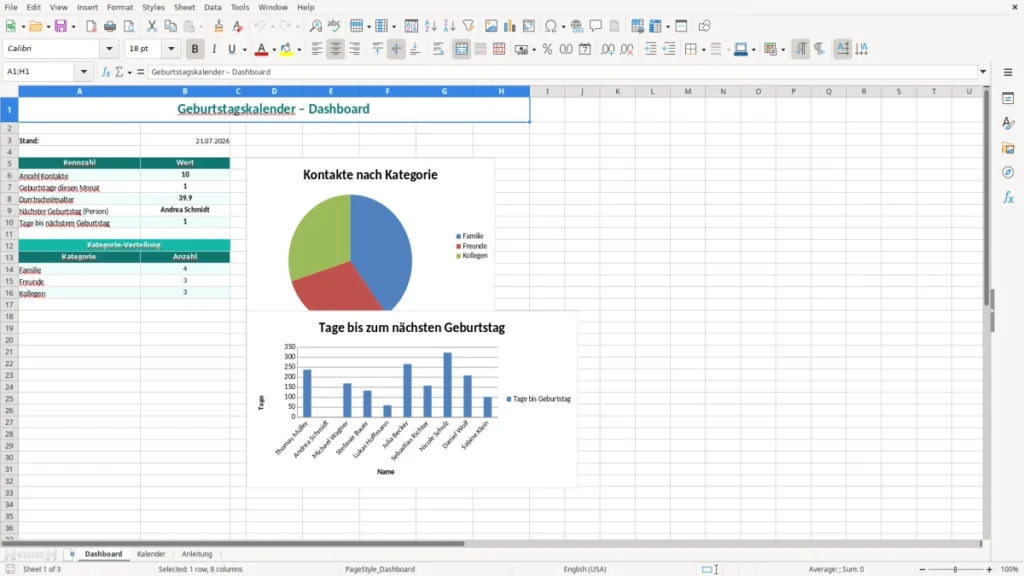
Task: Open background color dropdown arrow
Action: (299, 50)
